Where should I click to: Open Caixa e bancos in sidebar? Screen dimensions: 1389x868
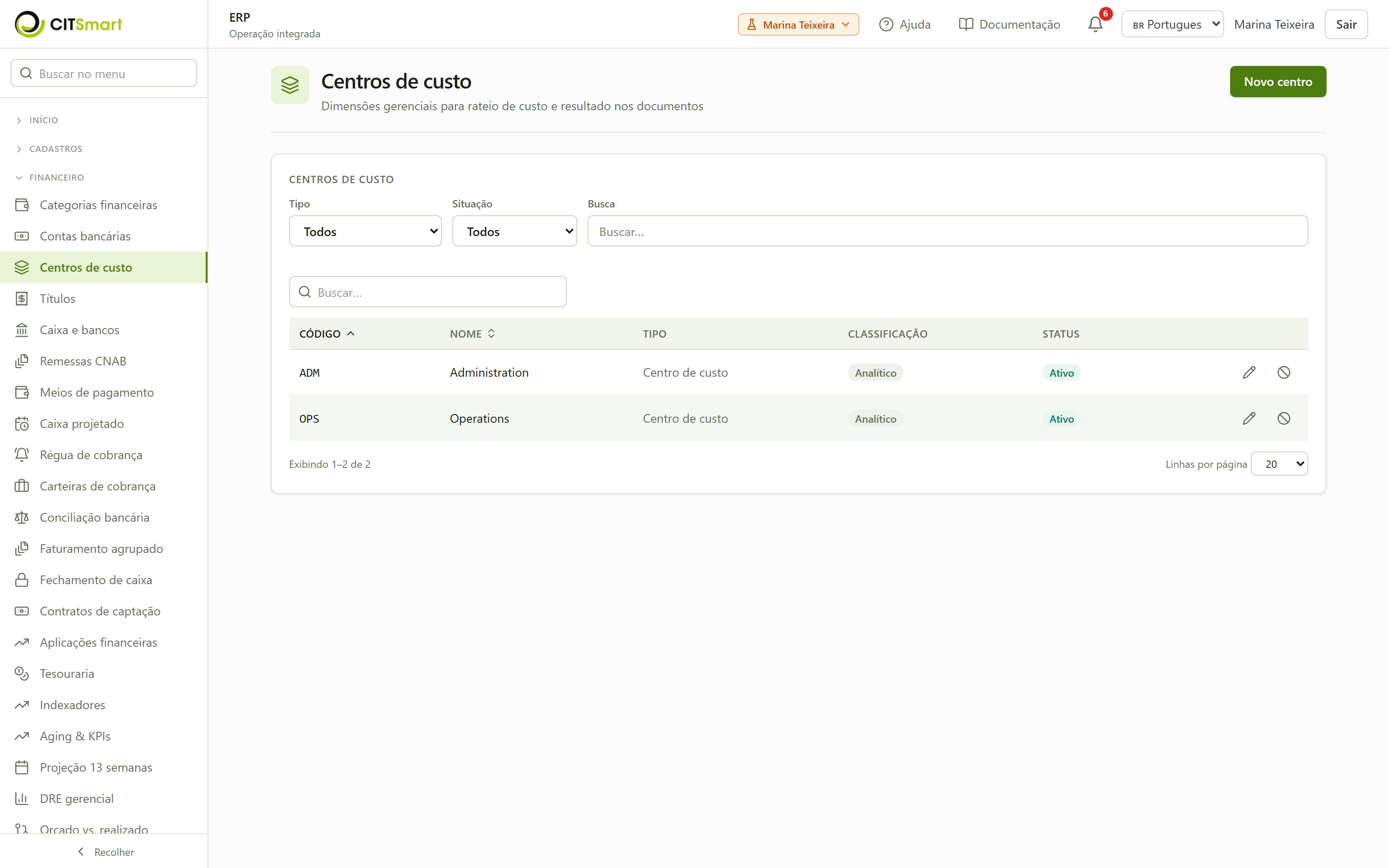pyautogui.click(x=103, y=330)
